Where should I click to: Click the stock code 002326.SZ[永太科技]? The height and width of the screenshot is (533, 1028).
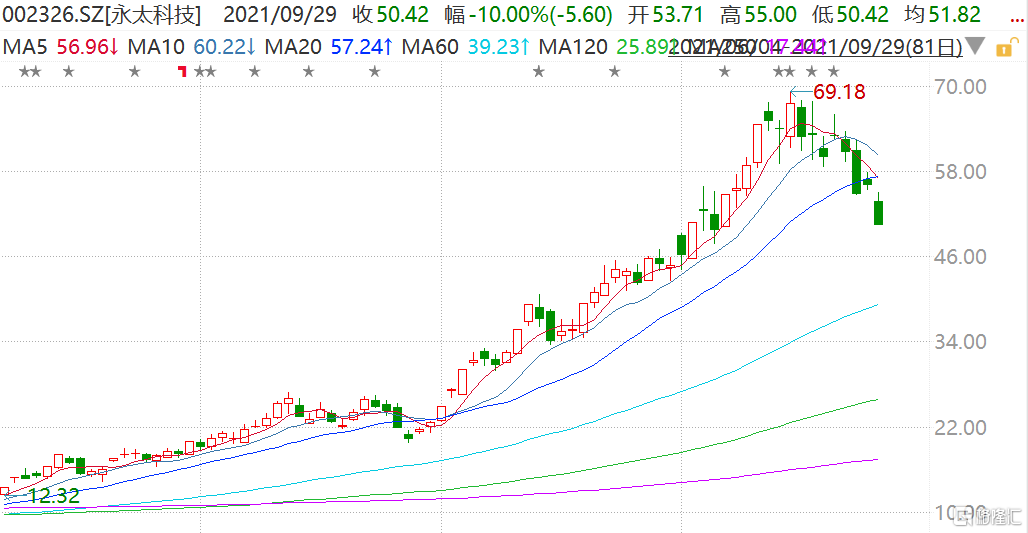pos(101,15)
